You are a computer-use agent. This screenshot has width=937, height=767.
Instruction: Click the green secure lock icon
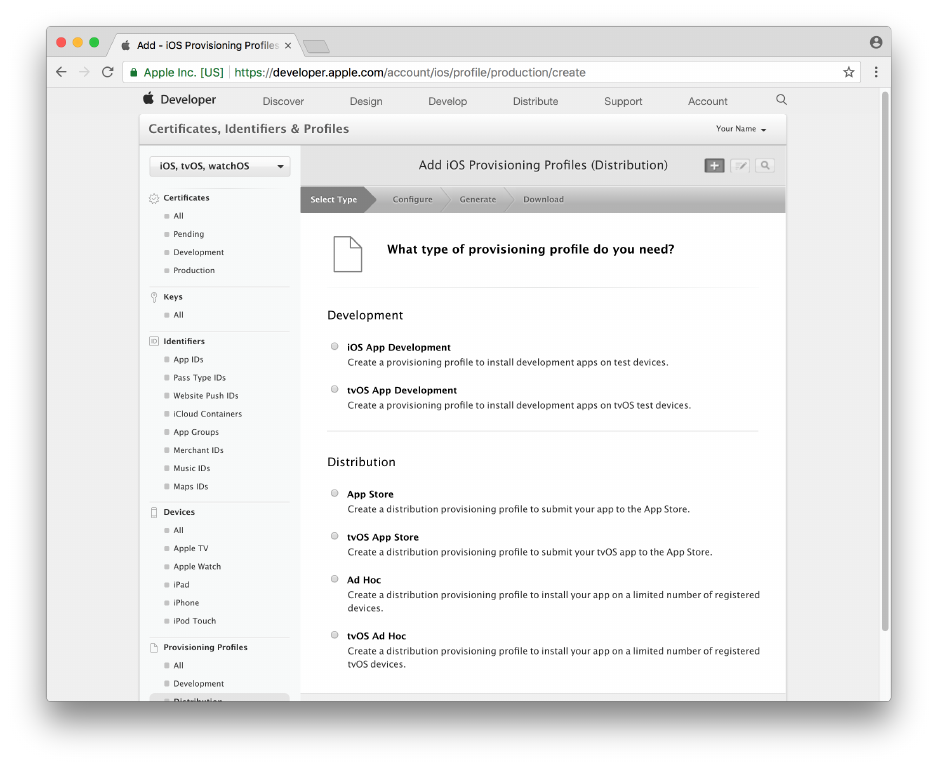tap(133, 72)
